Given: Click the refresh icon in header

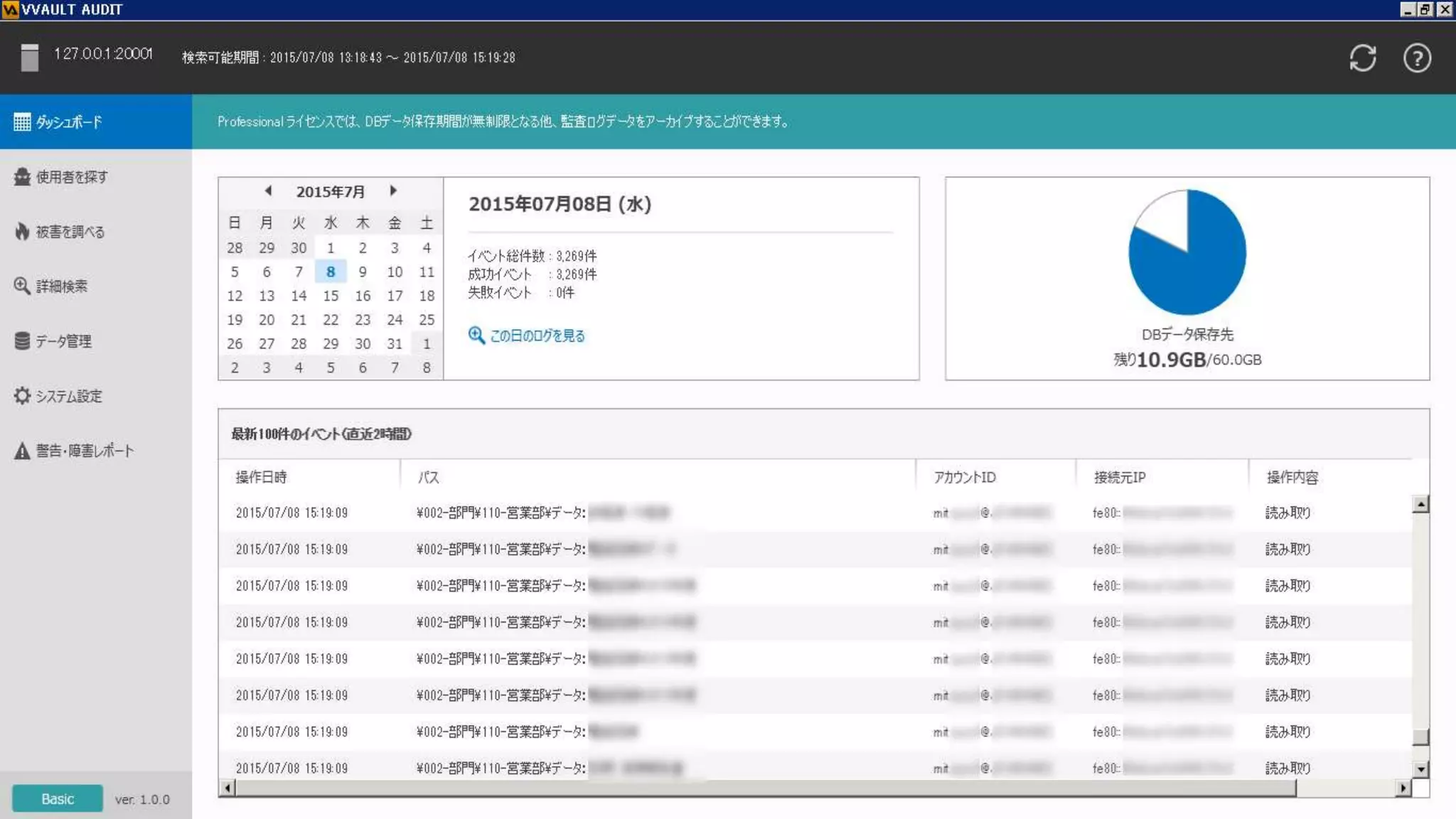Looking at the screenshot, I should (1362, 58).
